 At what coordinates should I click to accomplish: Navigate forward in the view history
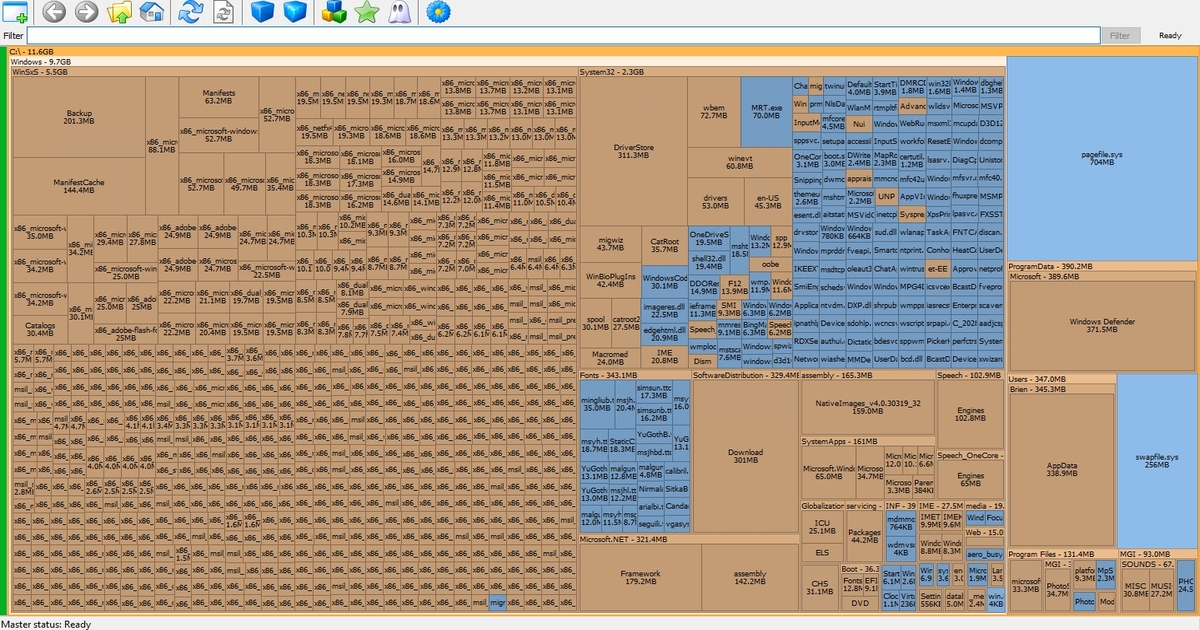pyautogui.click(x=86, y=13)
